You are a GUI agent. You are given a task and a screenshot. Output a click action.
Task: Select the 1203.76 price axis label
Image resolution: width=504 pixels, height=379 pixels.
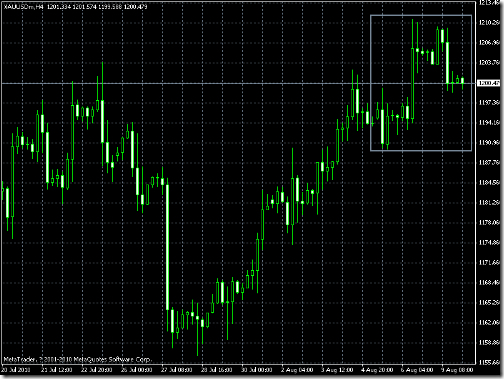[x=489, y=63]
